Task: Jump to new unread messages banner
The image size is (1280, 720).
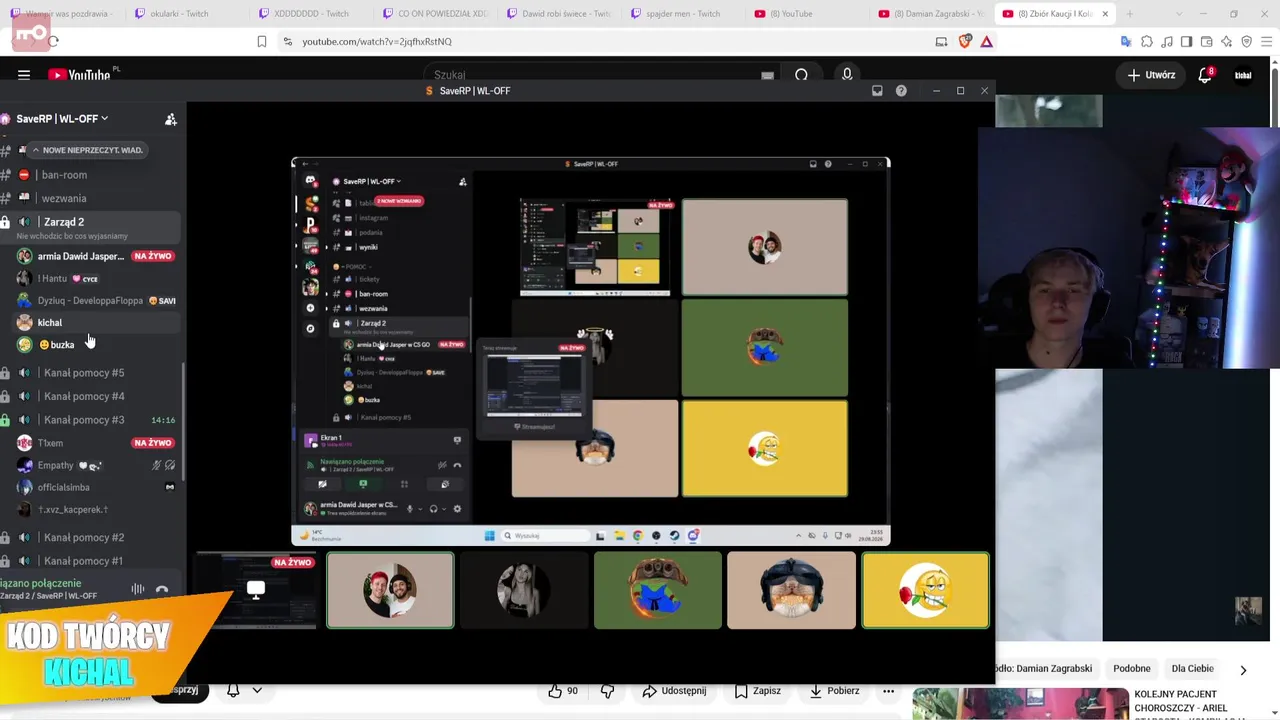Action: click(87, 150)
